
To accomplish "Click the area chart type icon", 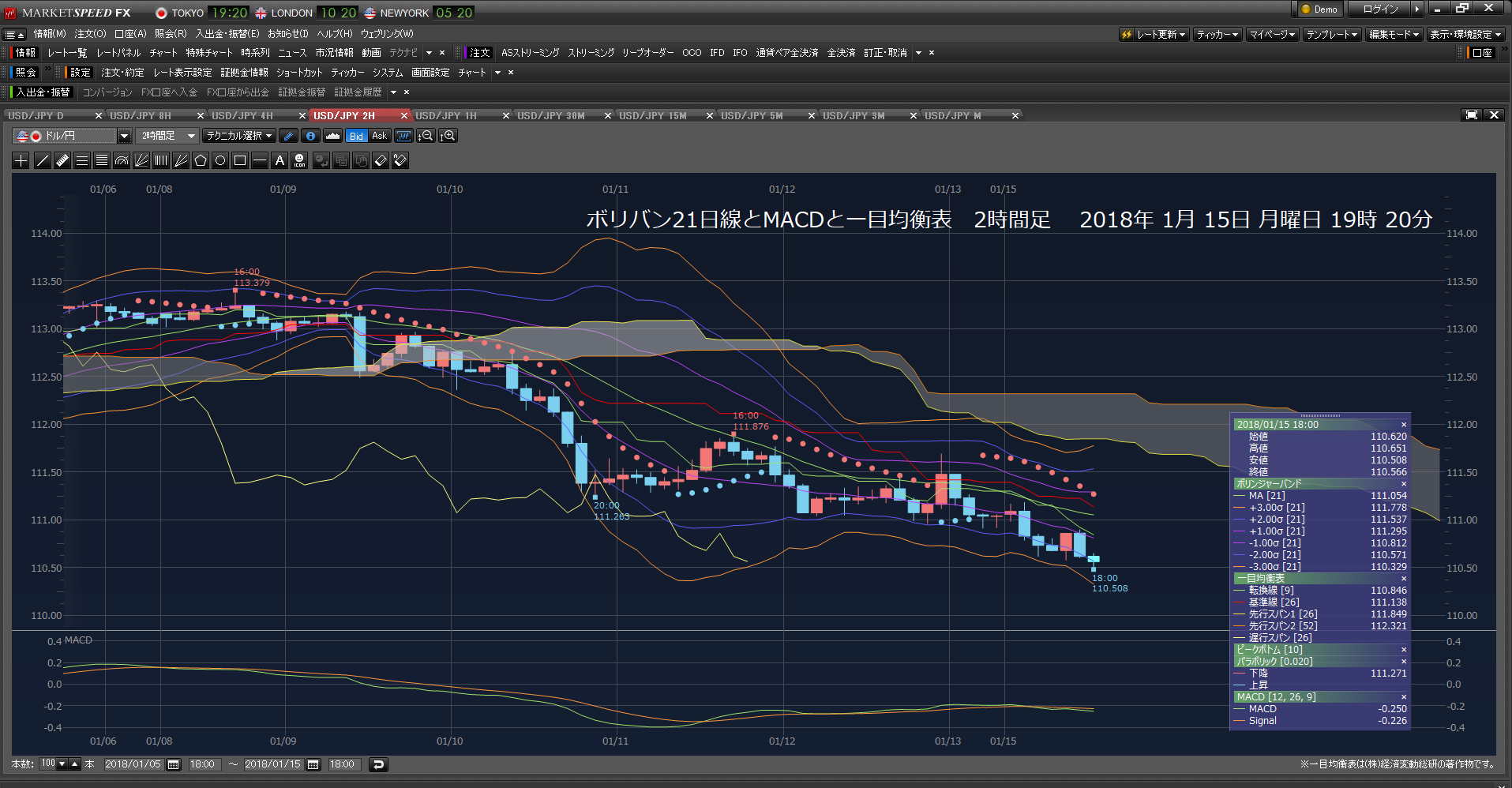I will click(332, 136).
